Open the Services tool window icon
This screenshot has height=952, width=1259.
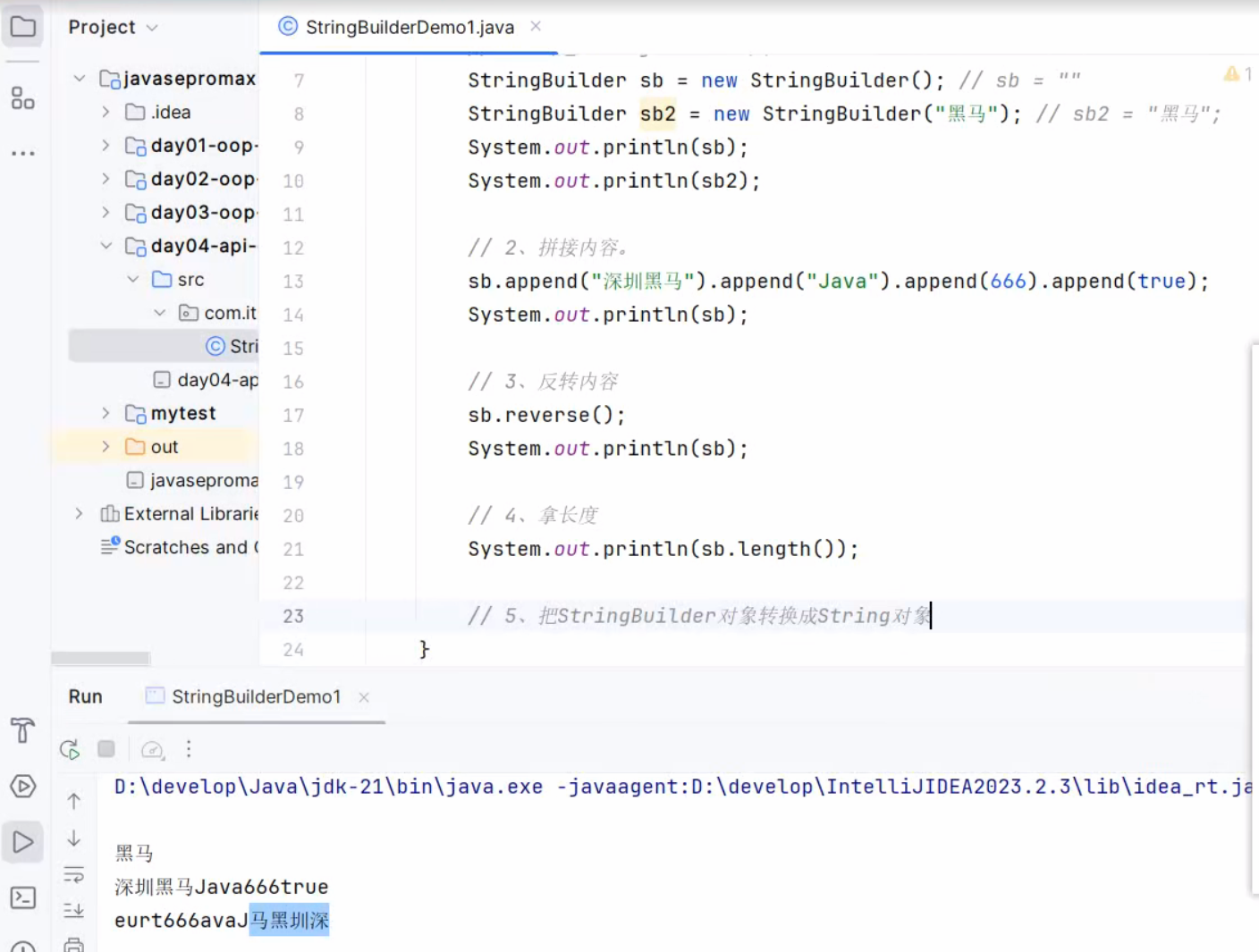(22, 787)
